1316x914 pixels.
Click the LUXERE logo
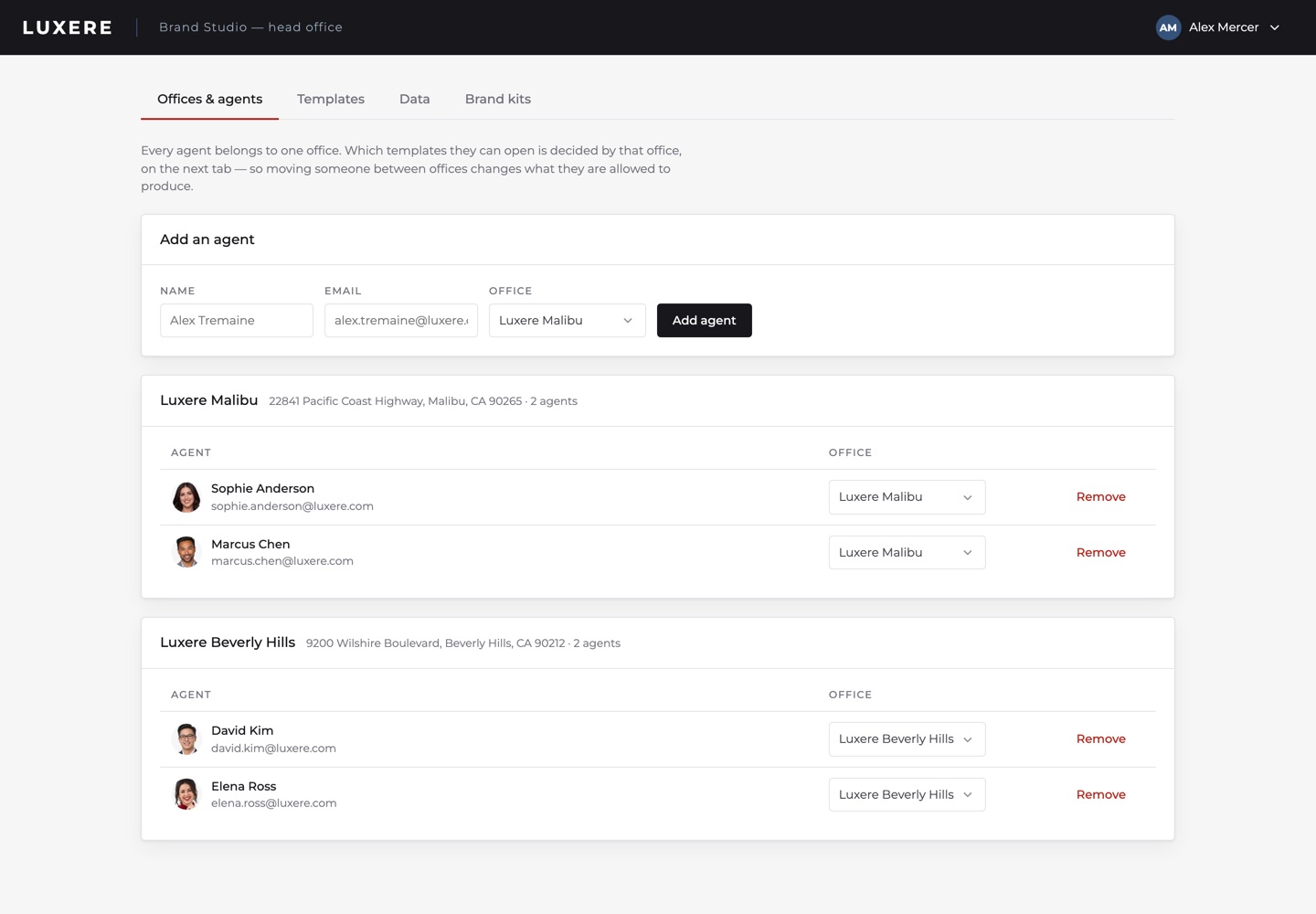[68, 27]
